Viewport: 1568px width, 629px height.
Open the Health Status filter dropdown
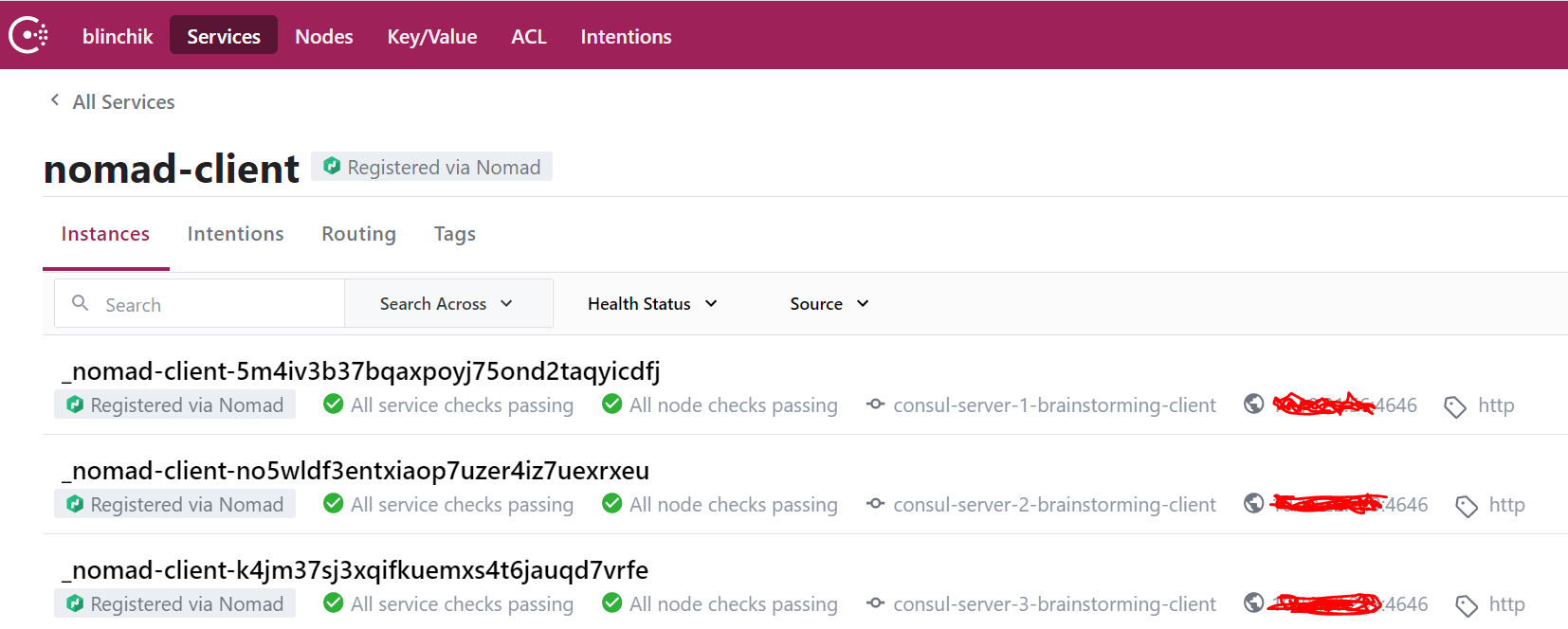pyautogui.click(x=652, y=304)
